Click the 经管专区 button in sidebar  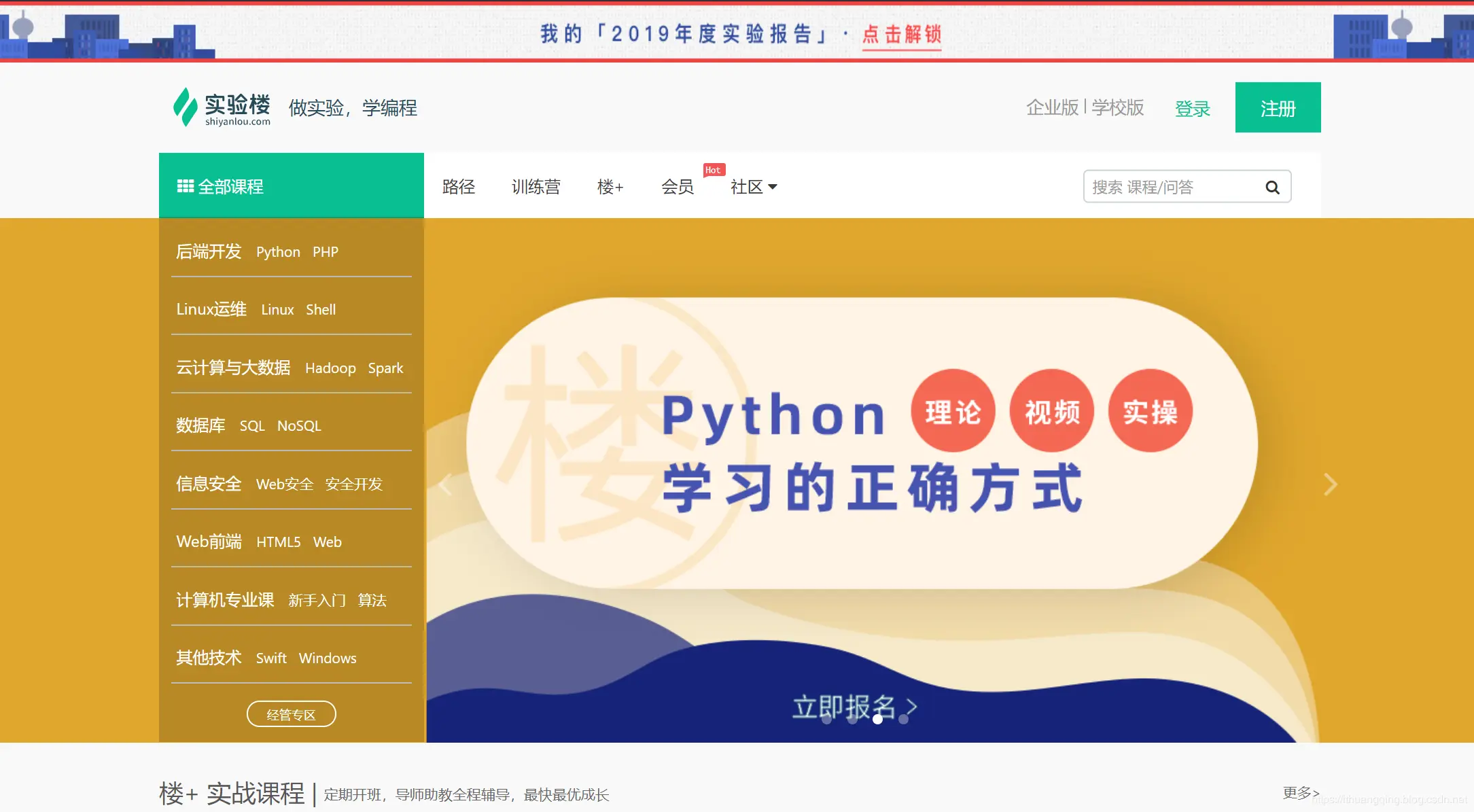[291, 713]
